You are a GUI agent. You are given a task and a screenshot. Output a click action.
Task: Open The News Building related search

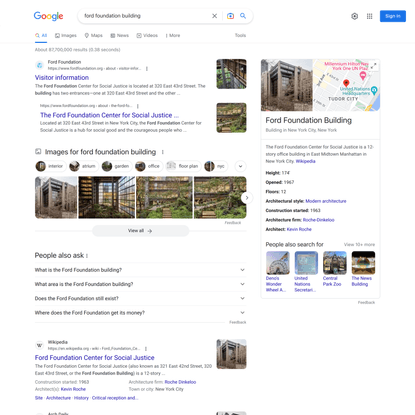tap(363, 269)
